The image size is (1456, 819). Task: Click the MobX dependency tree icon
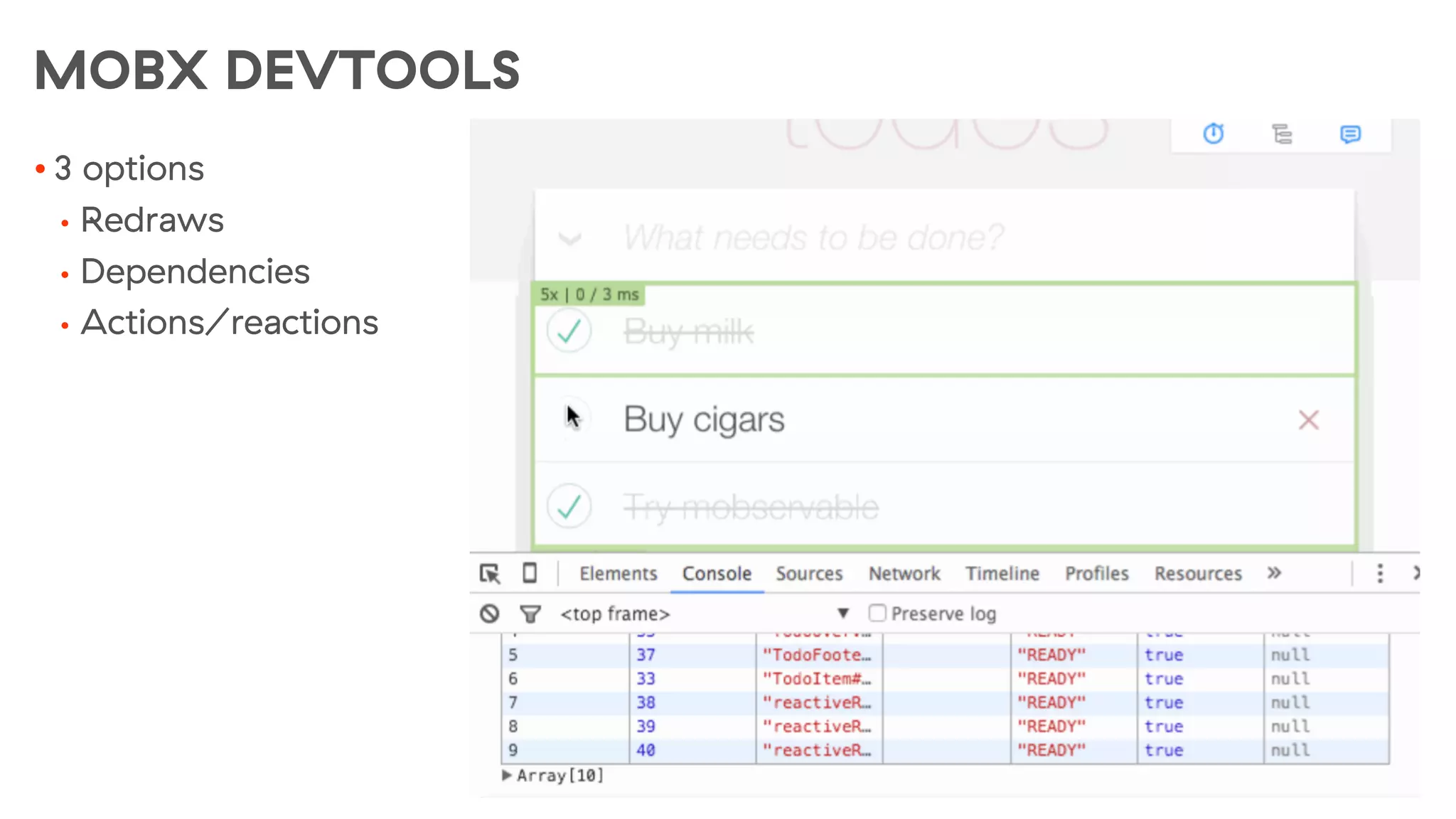click(x=1282, y=134)
